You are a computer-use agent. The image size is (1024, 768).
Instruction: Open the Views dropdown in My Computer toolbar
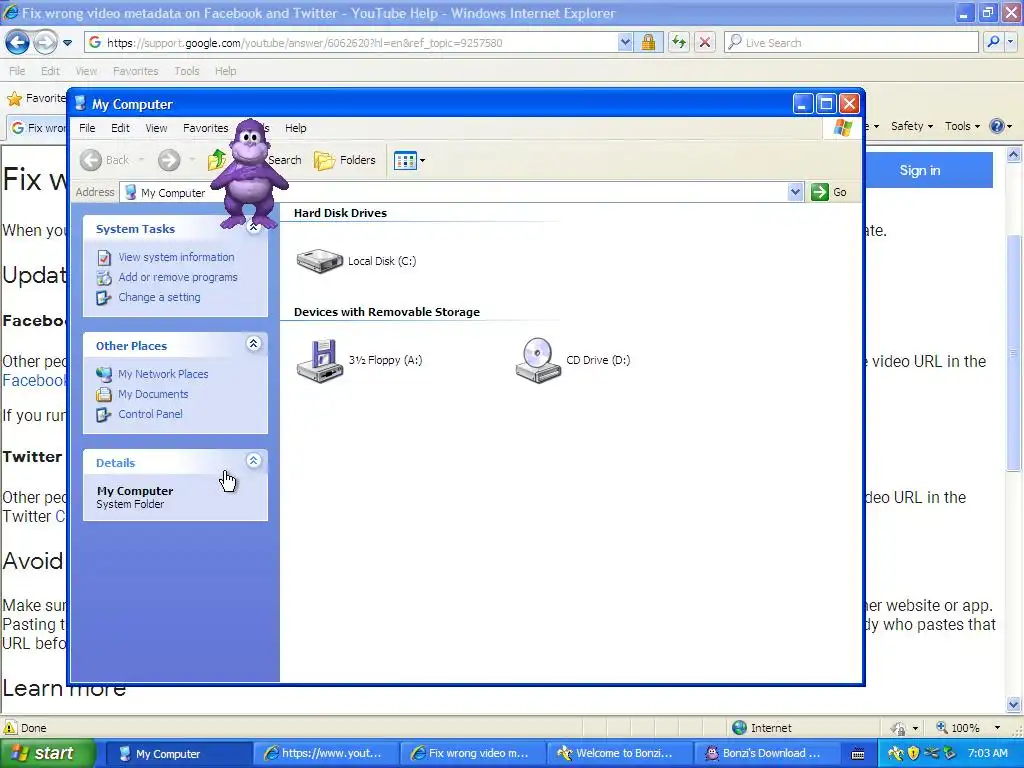click(409, 160)
